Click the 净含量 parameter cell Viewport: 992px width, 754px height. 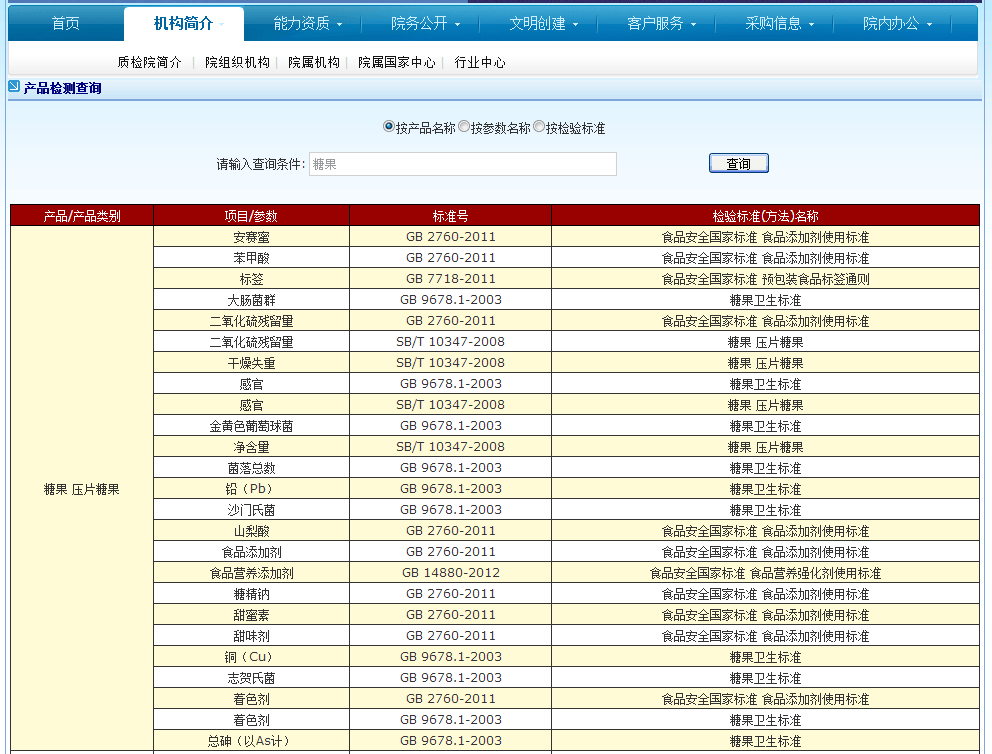tap(251, 447)
